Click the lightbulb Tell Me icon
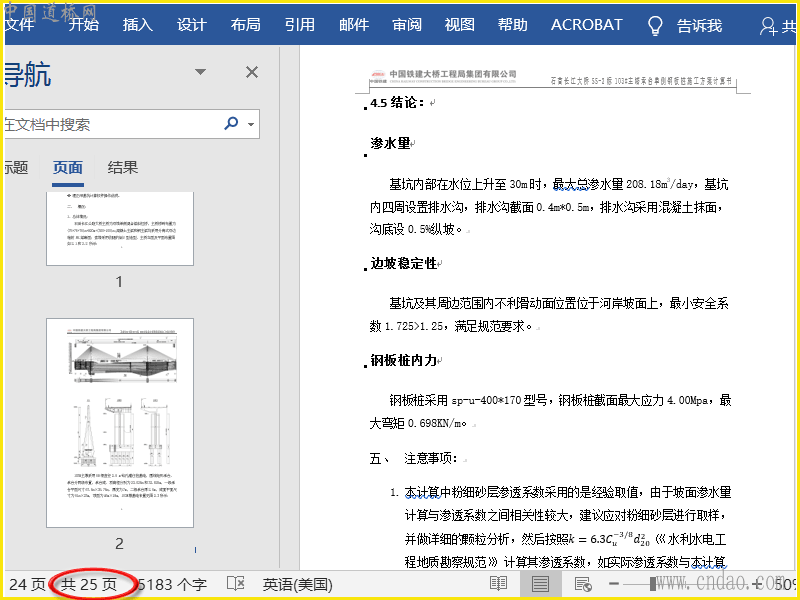 pos(655,26)
